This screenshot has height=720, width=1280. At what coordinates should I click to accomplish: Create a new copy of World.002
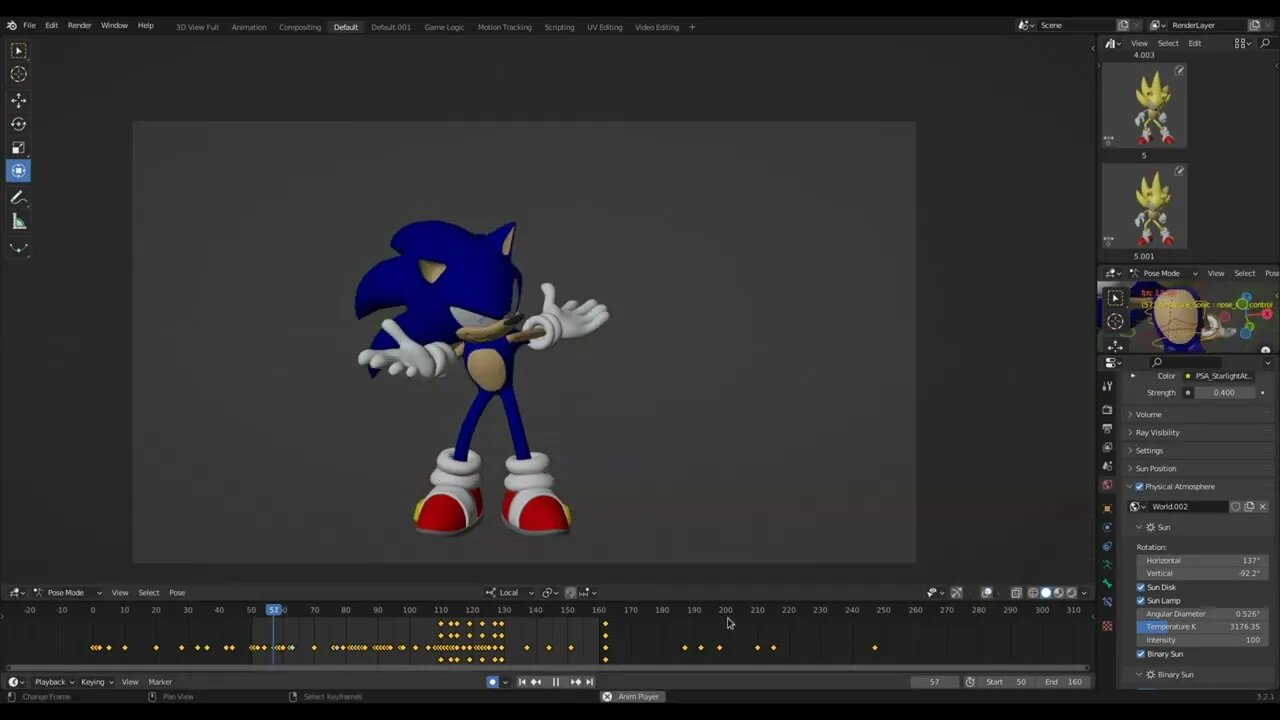(x=1249, y=507)
